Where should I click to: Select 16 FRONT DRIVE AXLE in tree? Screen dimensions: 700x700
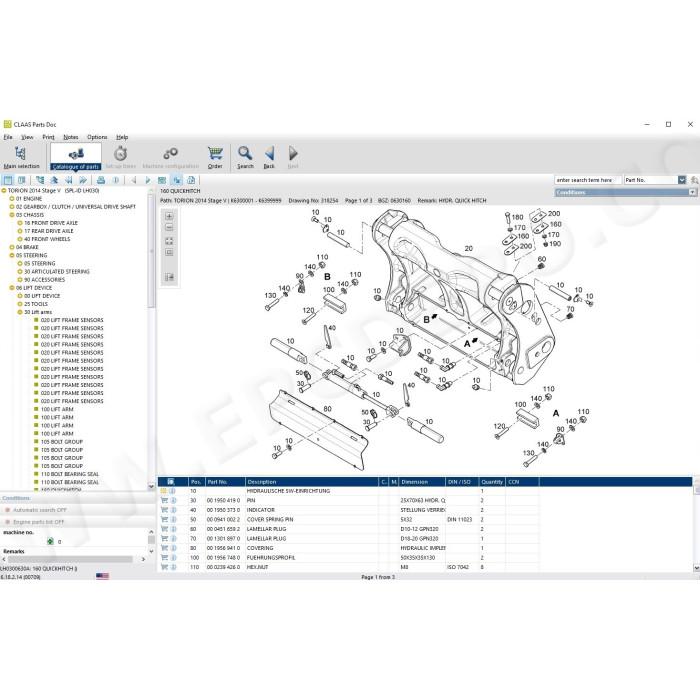pos(51,223)
